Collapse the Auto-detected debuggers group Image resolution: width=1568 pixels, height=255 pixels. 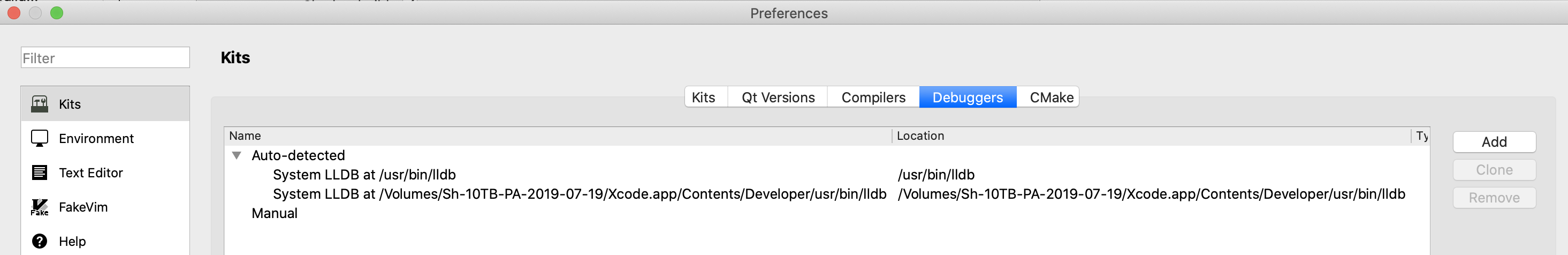(237, 155)
